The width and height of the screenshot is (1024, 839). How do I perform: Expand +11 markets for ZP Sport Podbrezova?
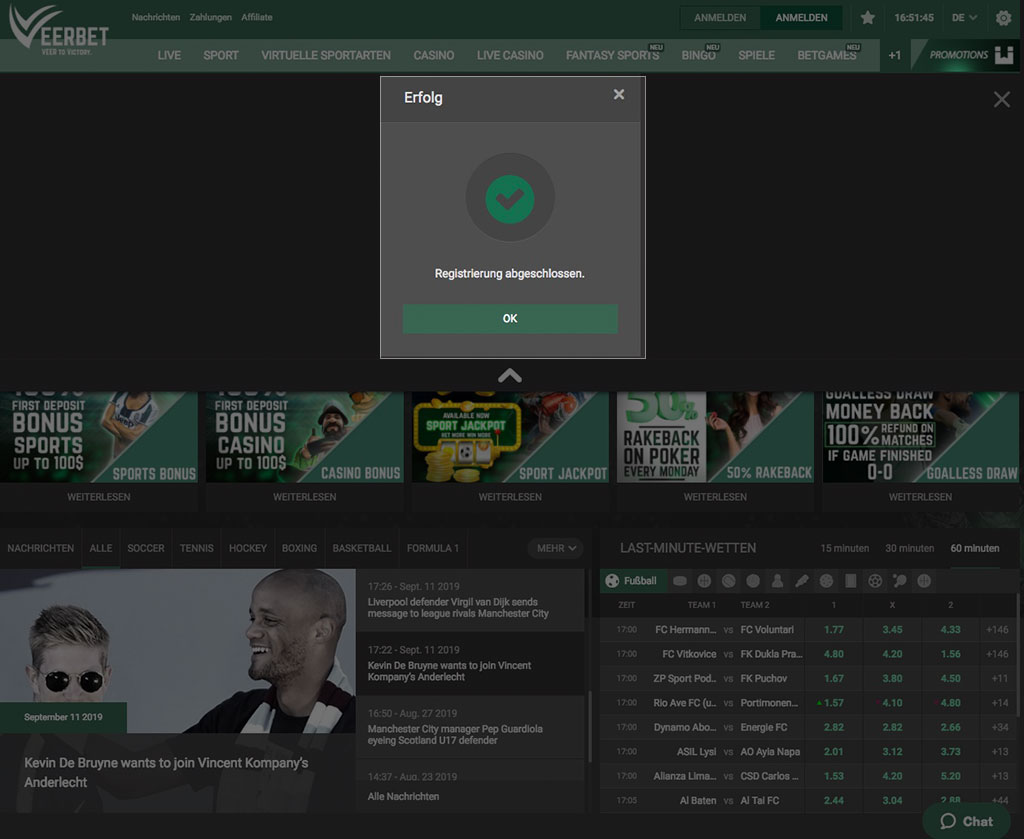[x=999, y=678]
